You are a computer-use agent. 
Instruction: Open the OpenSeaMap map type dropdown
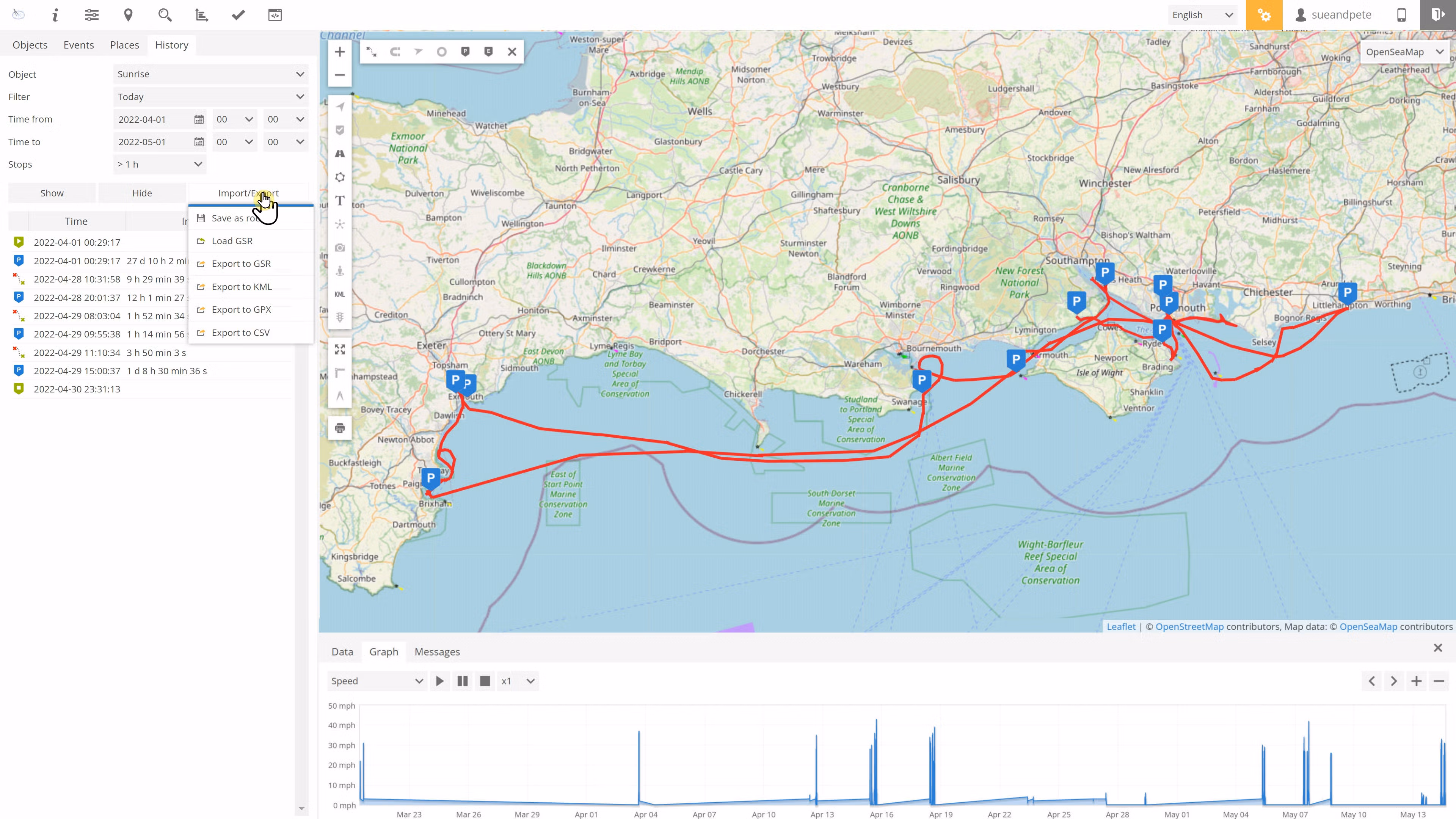coord(1404,52)
